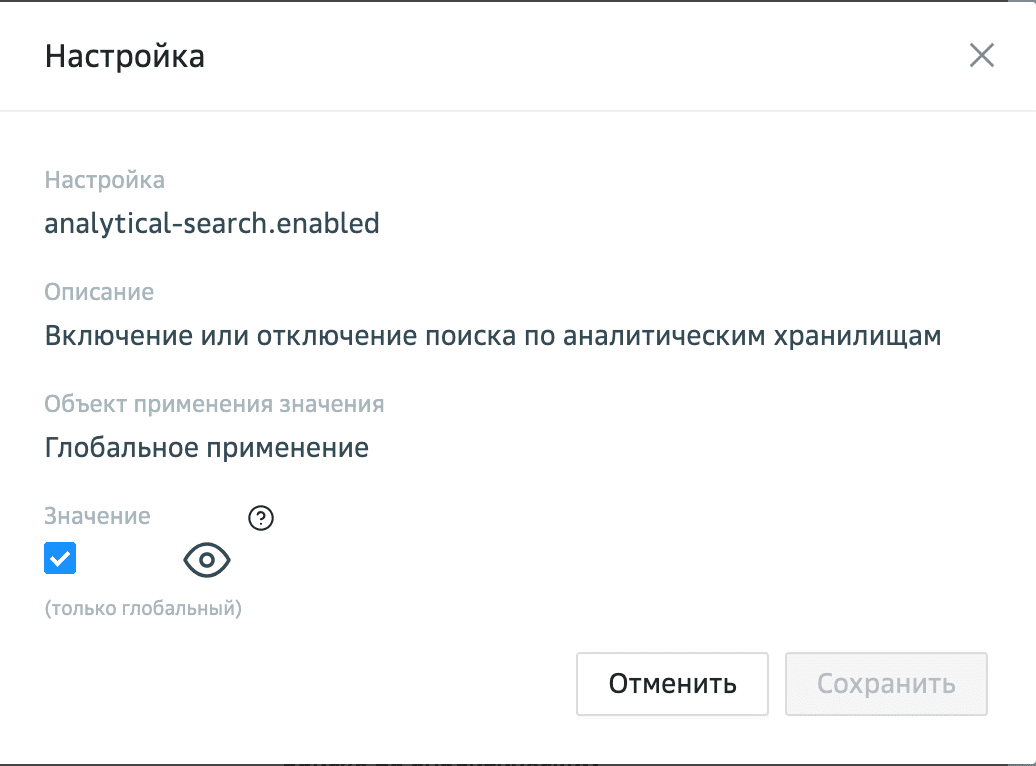Click the dialog title Настройка
Image resolution: width=1036 pixels, height=766 pixels.
(x=125, y=56)
